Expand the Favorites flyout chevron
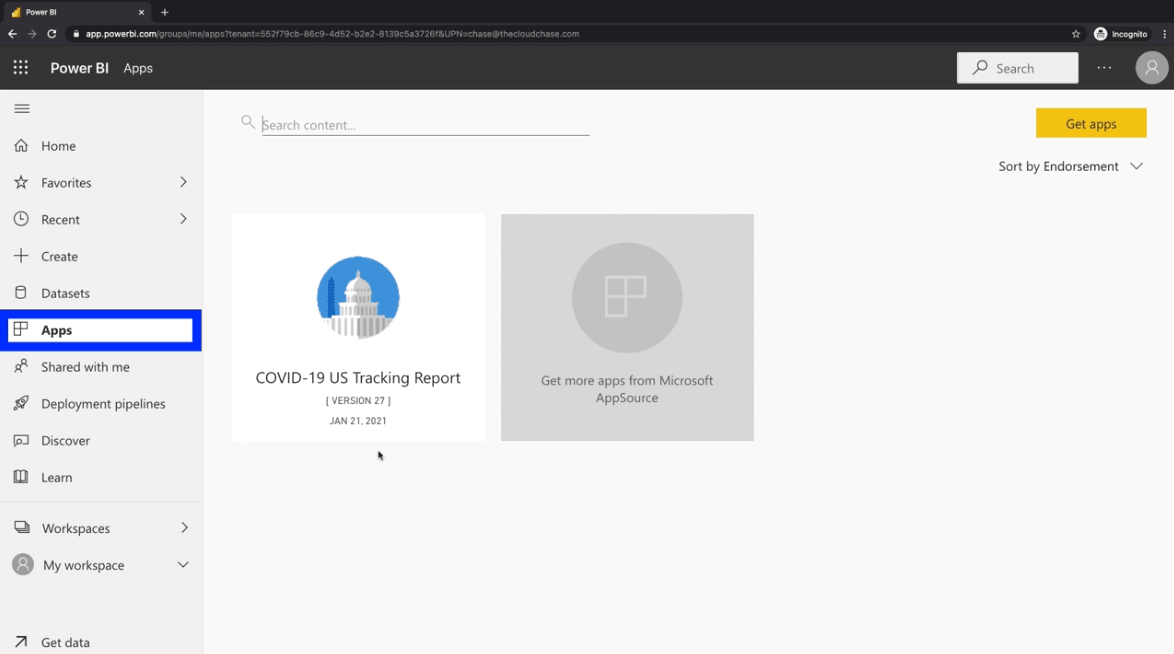The image size is (1174, 654). pyautogui.click(x=183, y=182)
